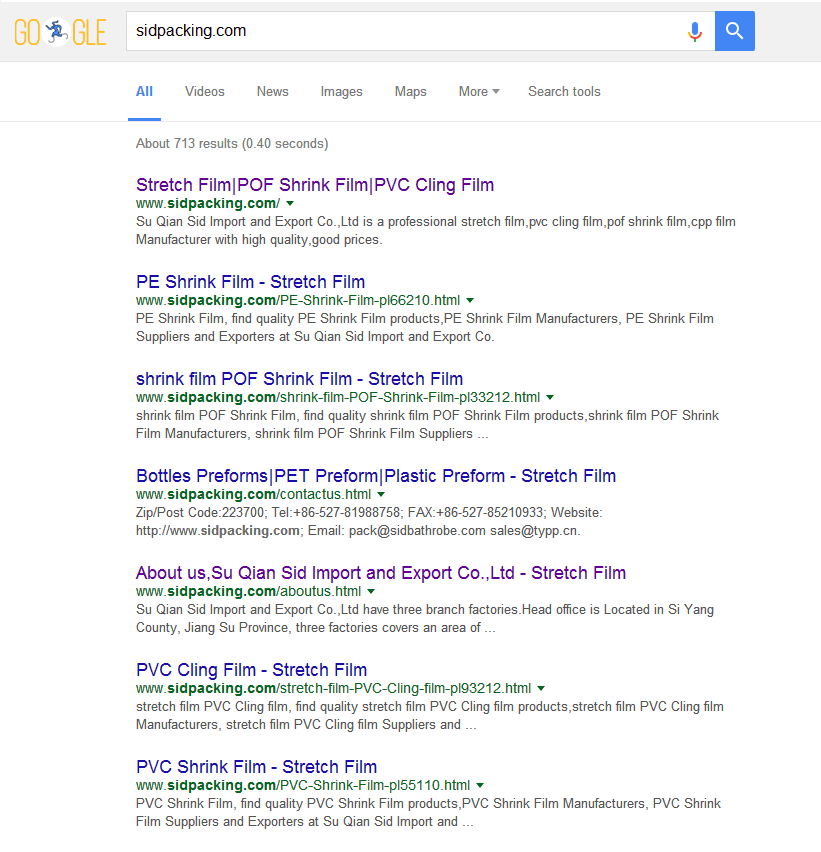Open the About us, Su Qian Sid result
The width and height of the screenshot is (821, 852).
[381, 572]
